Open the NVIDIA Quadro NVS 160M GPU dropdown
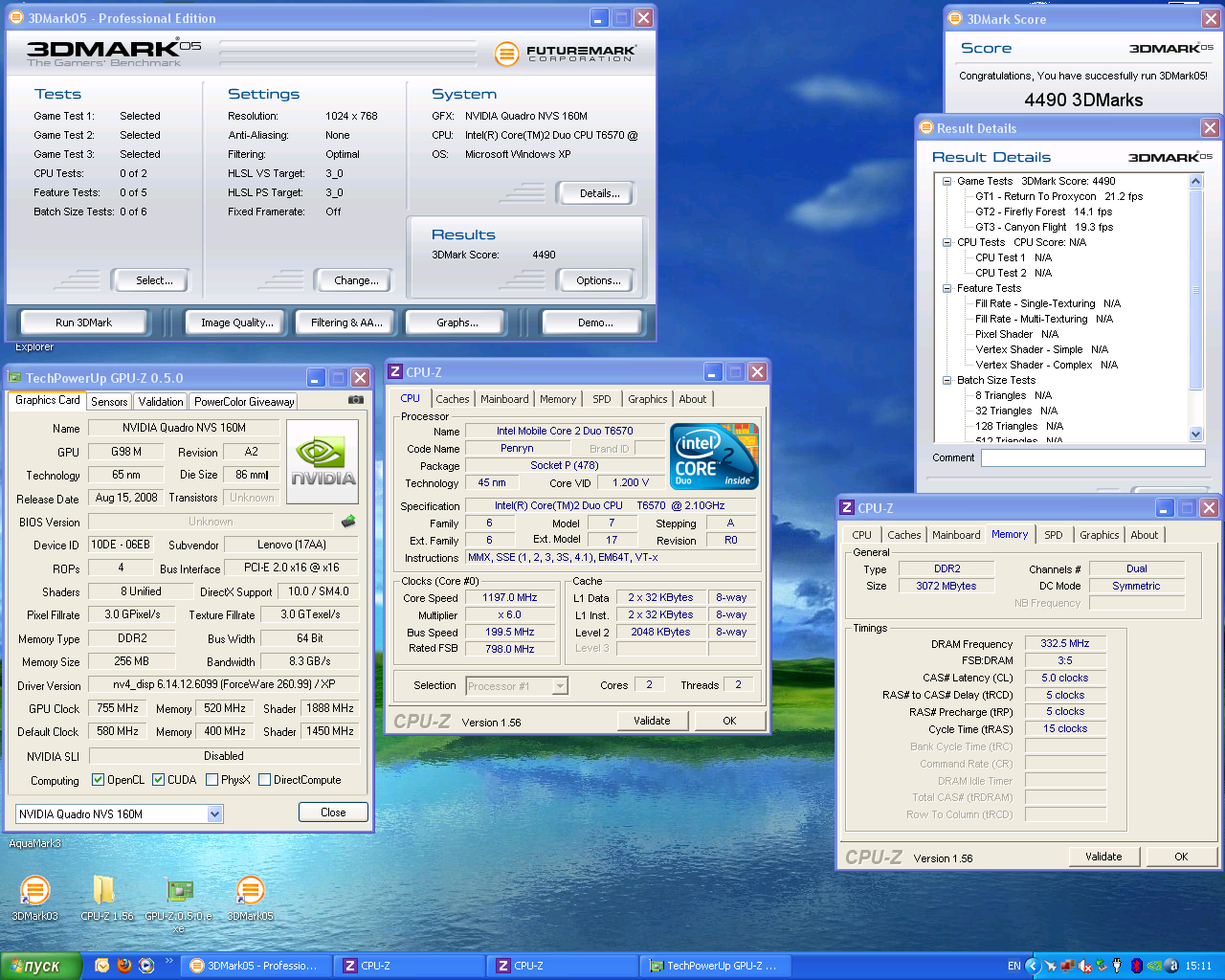The width and height of the screenshot is (1225, 980). tap(120, 813)
